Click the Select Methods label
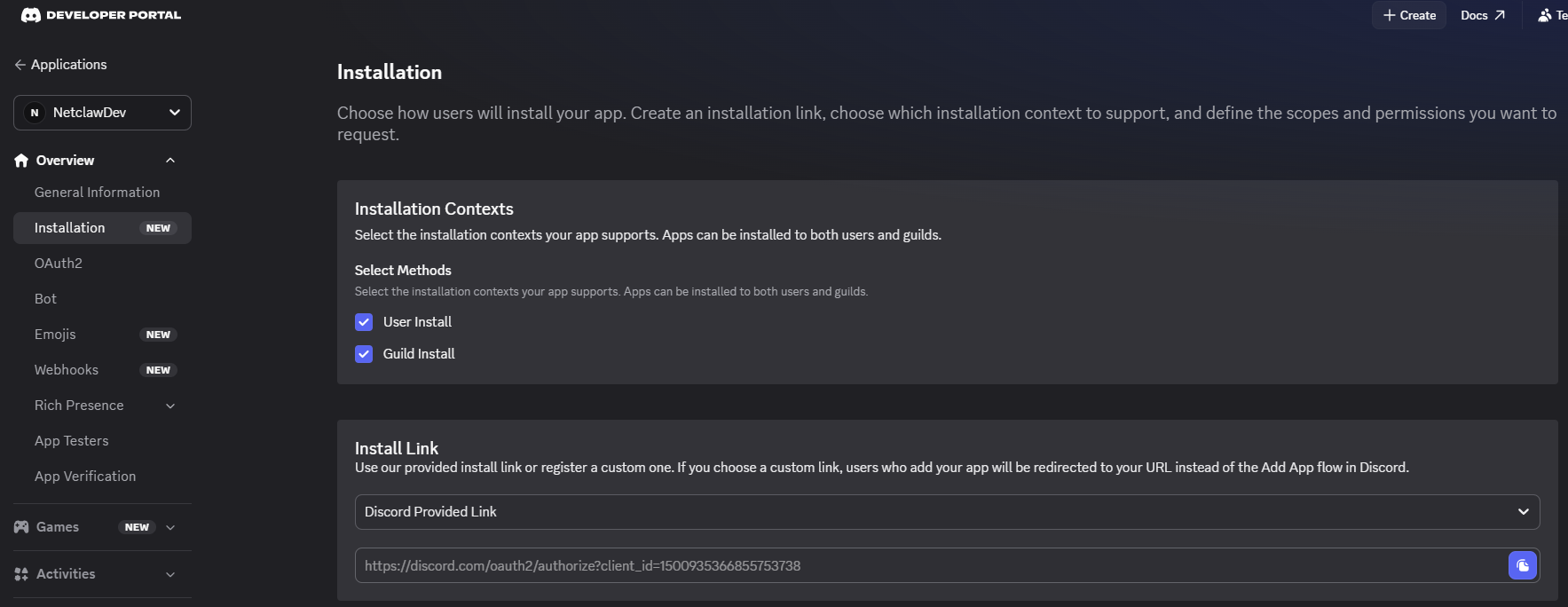 pos(403,271)
